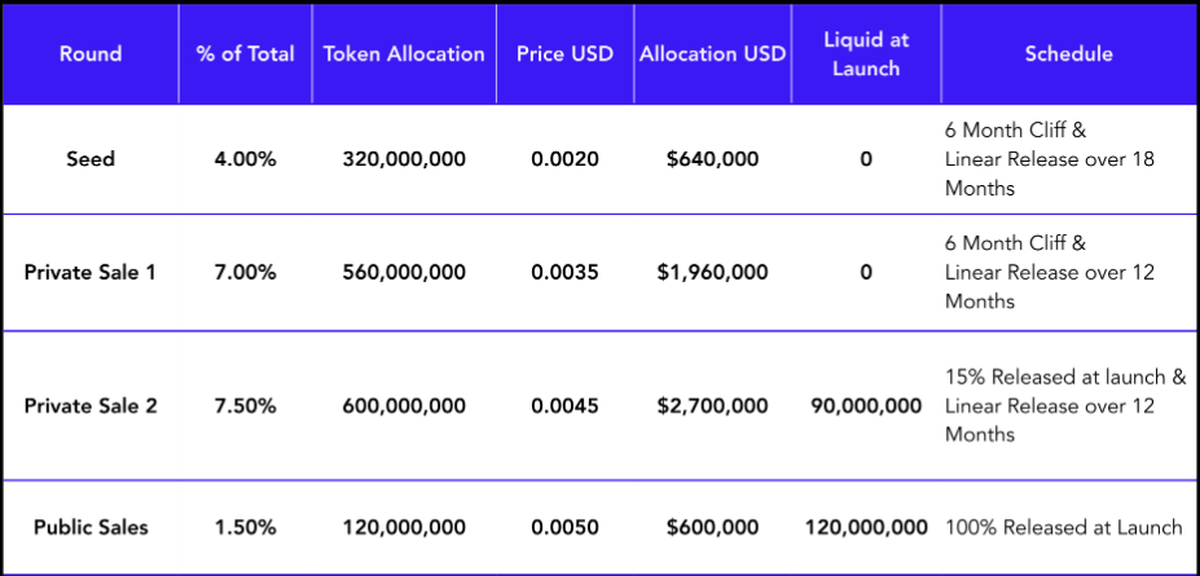
Task: Click the Liquid at Launch header
Action: (x=865, y=54)
